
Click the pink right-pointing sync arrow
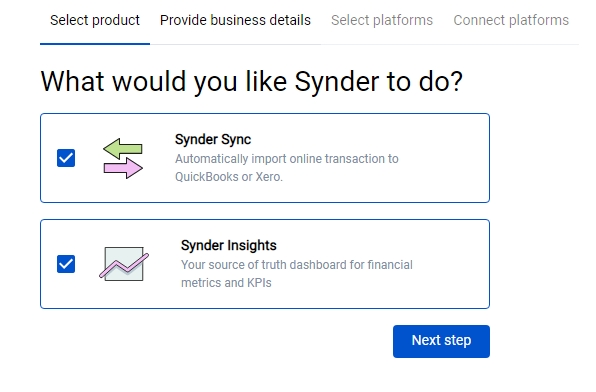tap(123, 168)
